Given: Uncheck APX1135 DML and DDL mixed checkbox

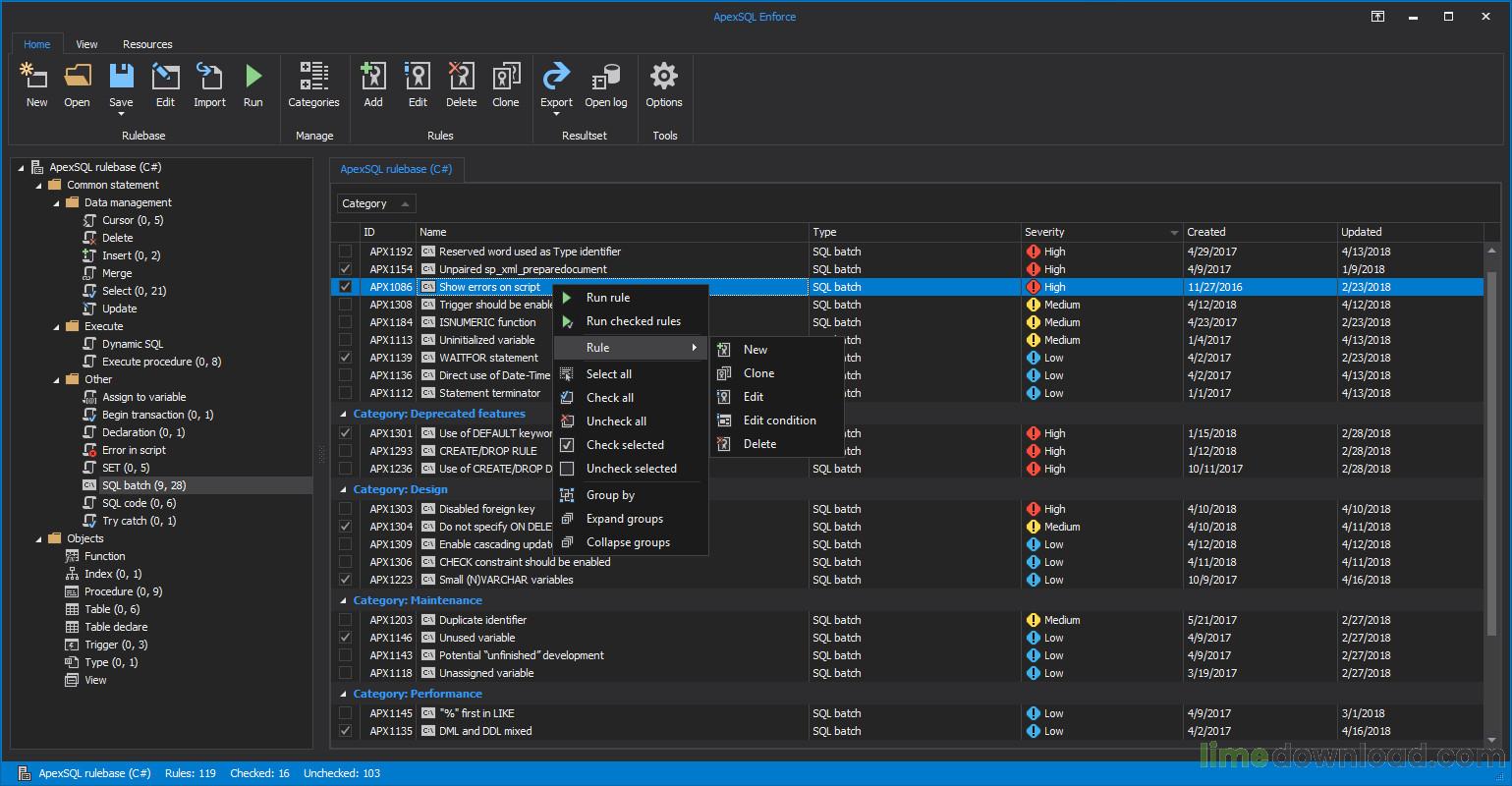Looking at the screenshot, I should tap(345, 731).
